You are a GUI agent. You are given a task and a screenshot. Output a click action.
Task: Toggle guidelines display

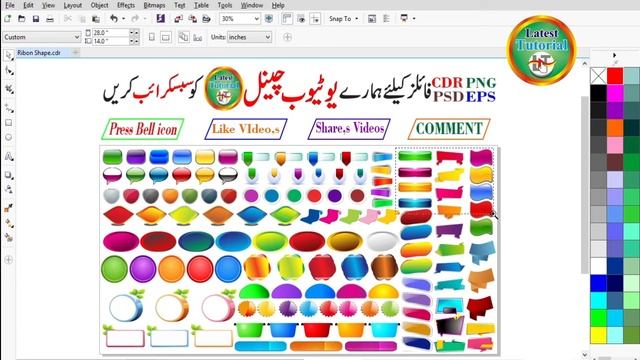pos(315,19)
